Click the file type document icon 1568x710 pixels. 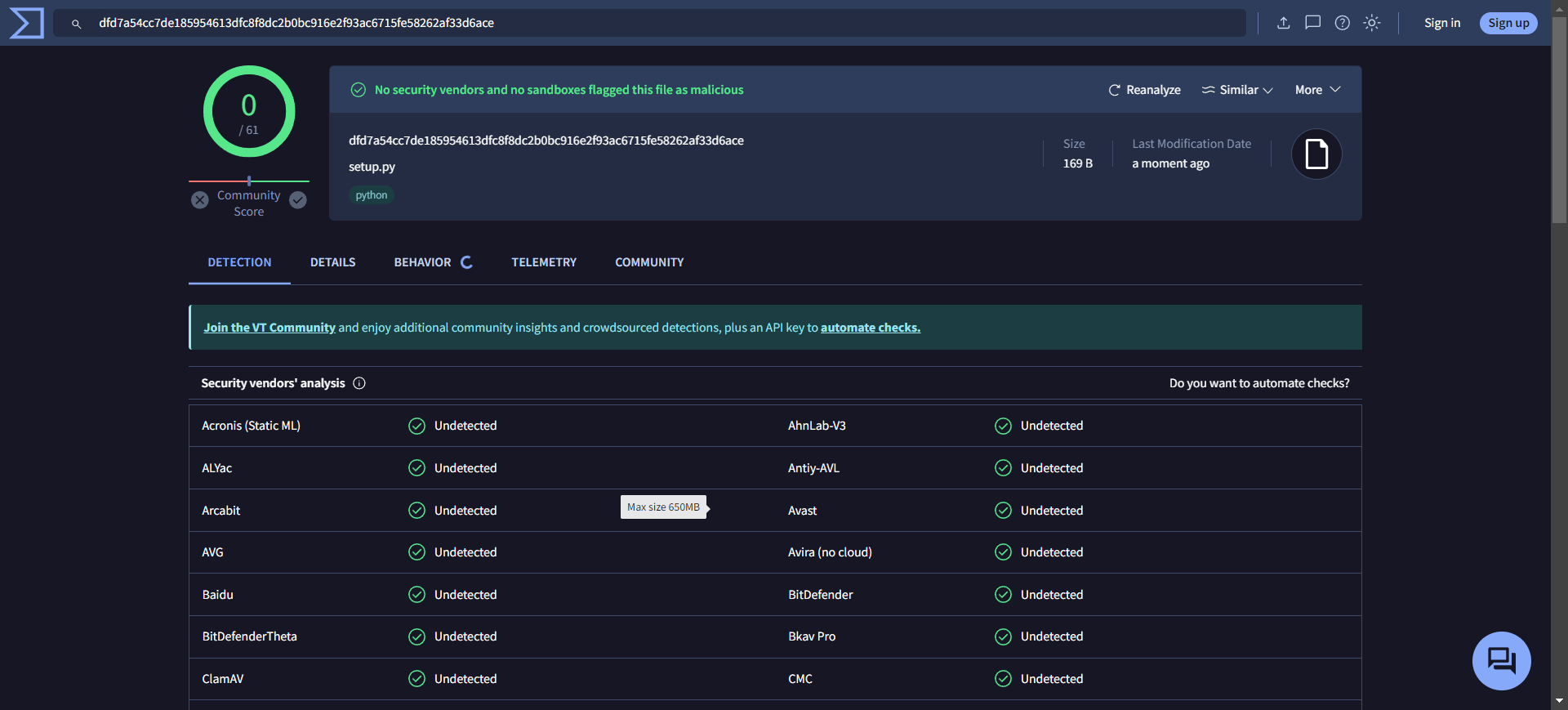point(1316,154)
